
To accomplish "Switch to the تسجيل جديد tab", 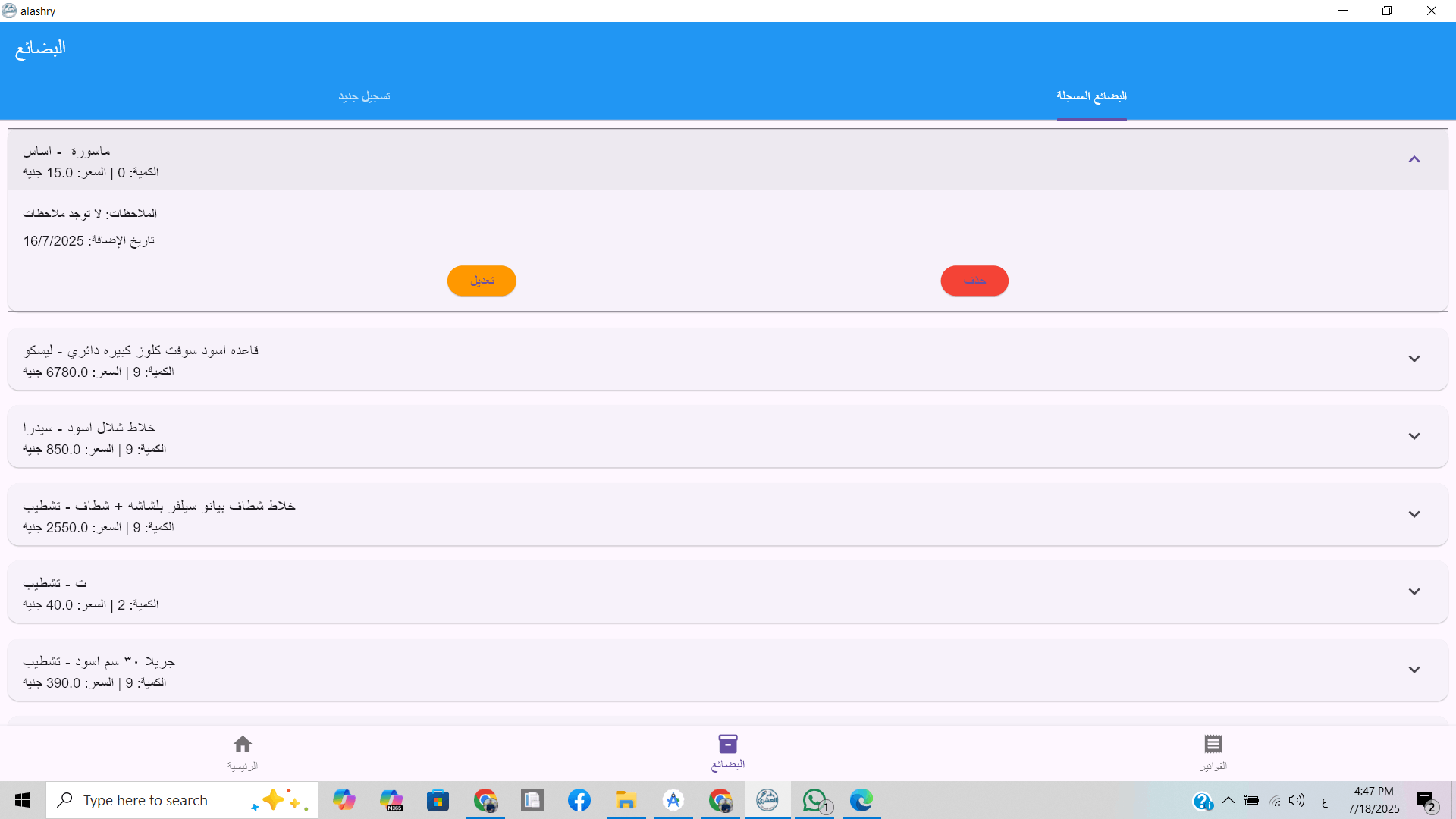I will 364,96.
